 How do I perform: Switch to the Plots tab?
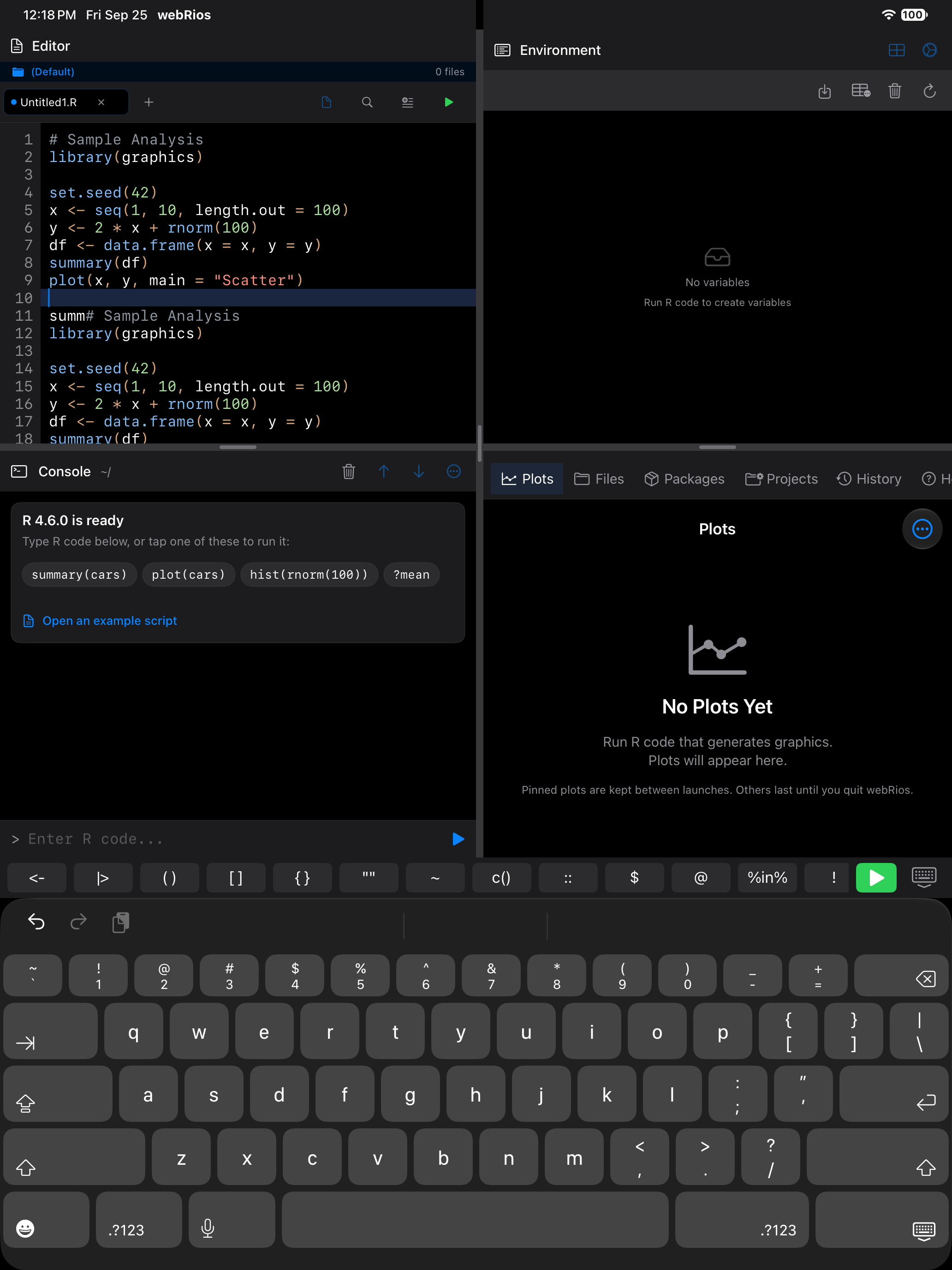[527, 479]
